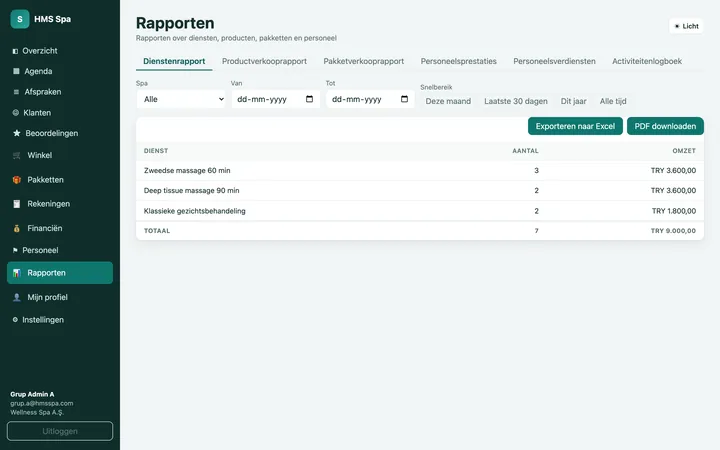Click the TRY 1.800,00 revenue value
This screenshot has width=720, height=450.
click(674, 211)
